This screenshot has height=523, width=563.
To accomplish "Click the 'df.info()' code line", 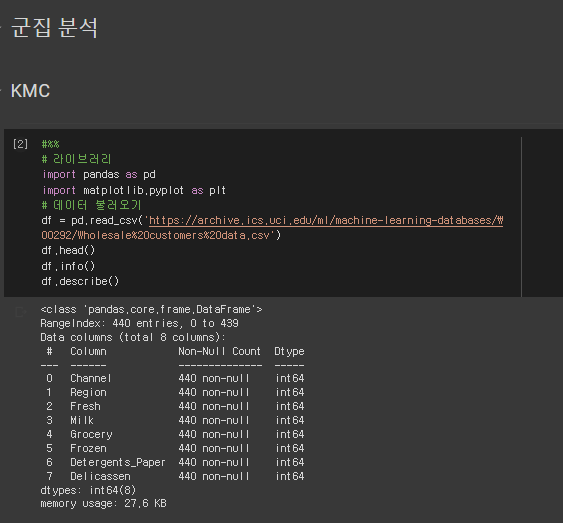I will (x=68, y=266).
